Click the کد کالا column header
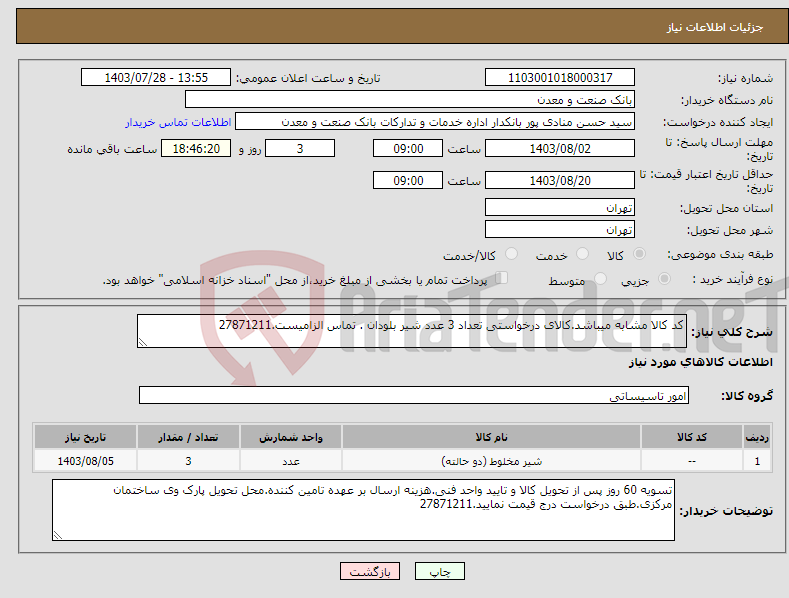Screen dimensions: 789x598 click(x=692, y=437)
